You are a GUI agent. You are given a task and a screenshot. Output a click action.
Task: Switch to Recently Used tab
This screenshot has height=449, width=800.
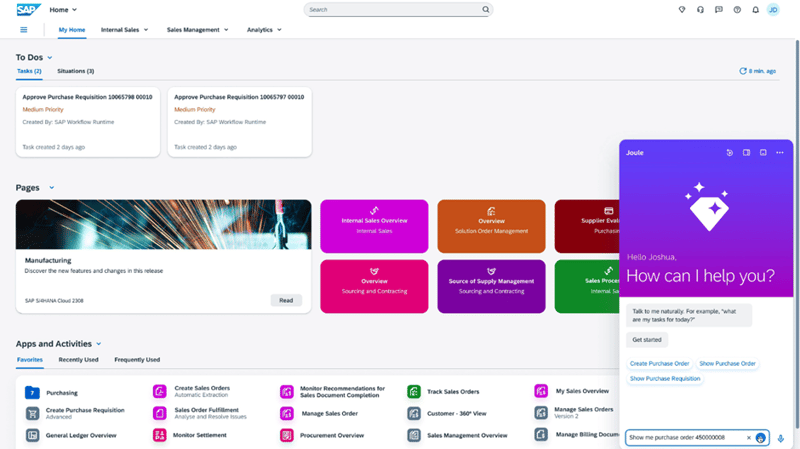pos(78,360)
